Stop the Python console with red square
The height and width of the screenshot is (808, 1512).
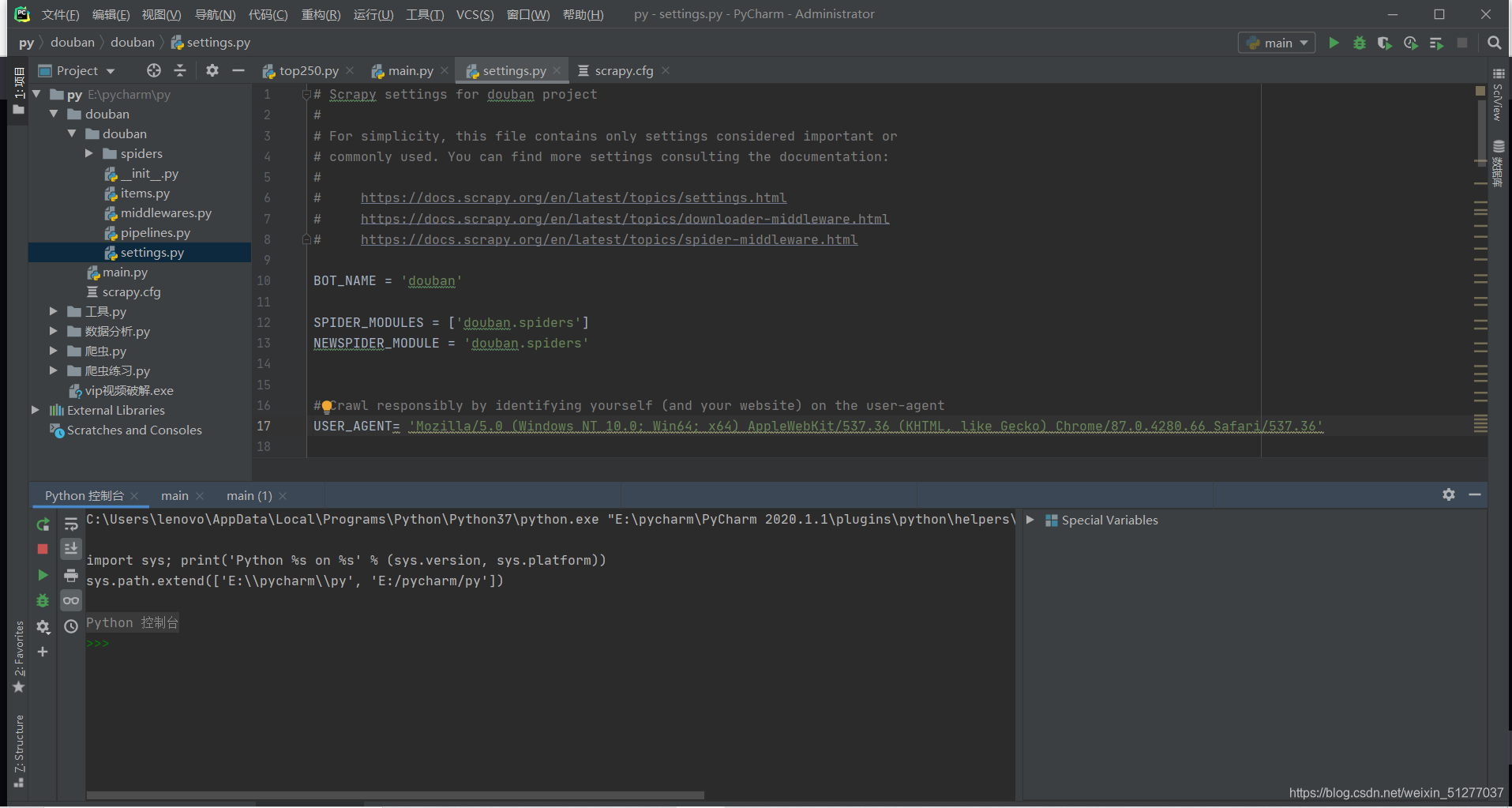(x=43, y=548)
